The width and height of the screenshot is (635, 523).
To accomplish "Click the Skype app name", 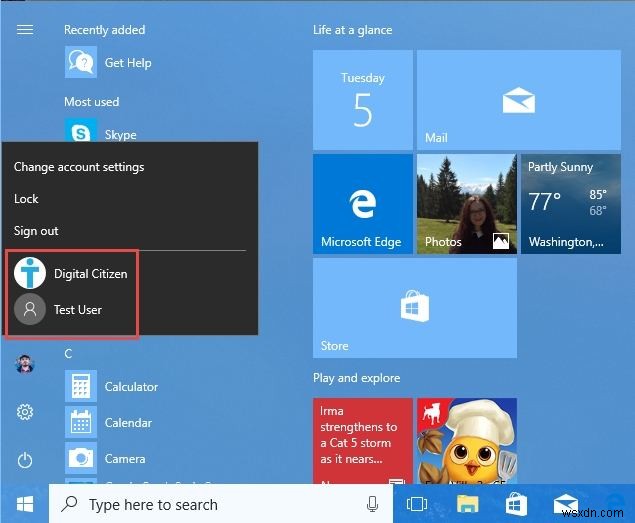I will tap(120, 134).
